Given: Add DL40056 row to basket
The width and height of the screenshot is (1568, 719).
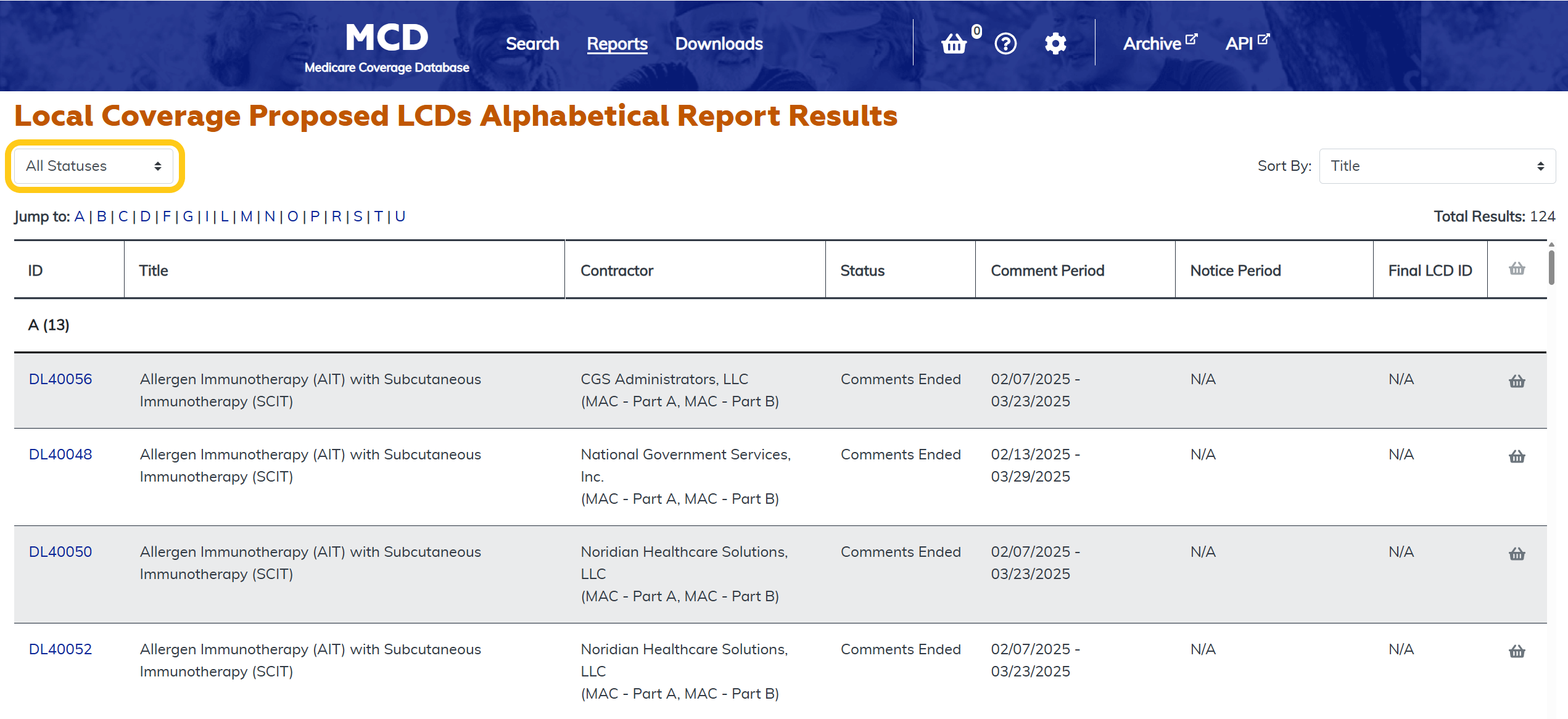Looking at the screenshot, I should (1517, 381).
